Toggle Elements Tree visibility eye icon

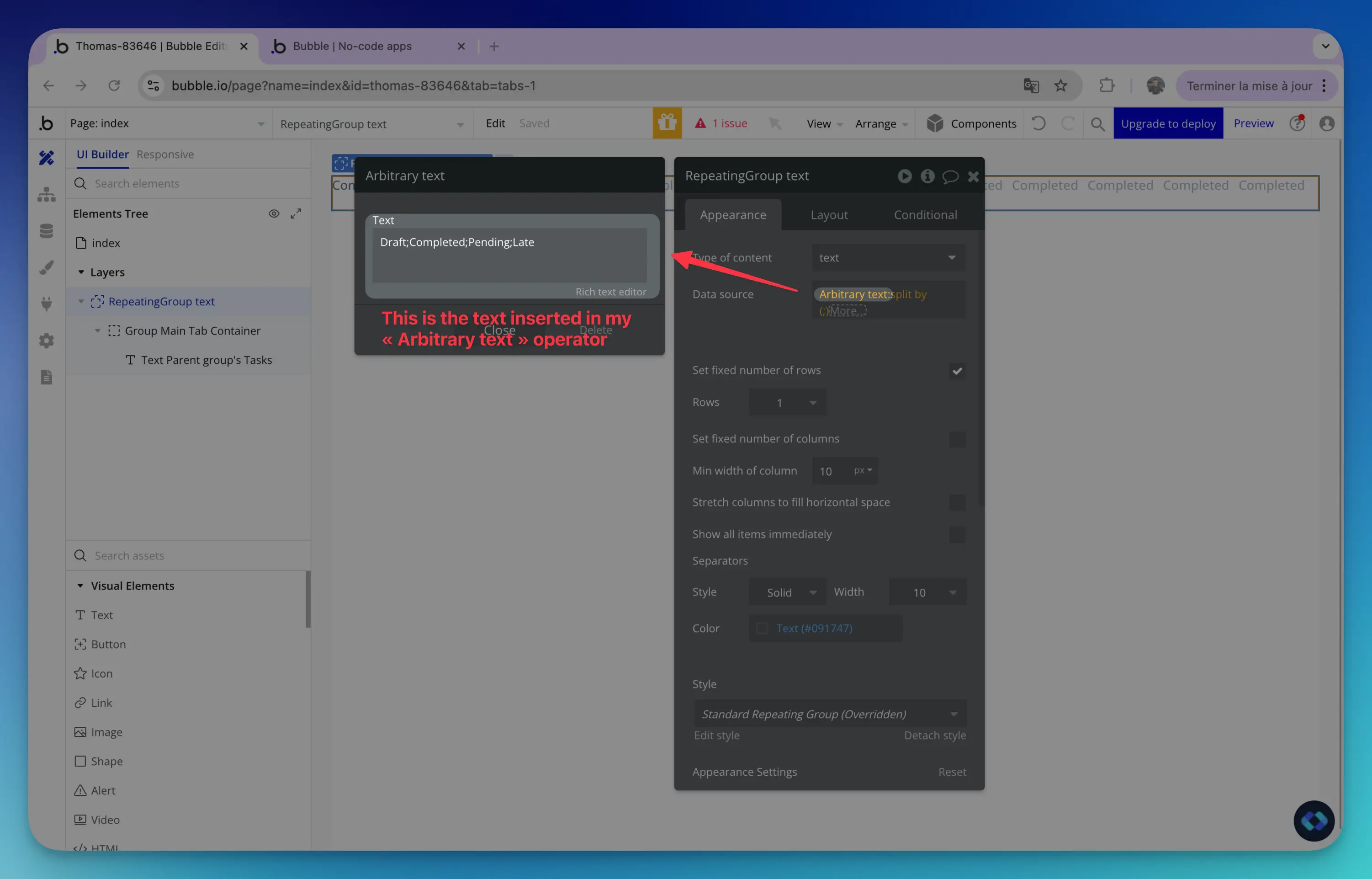[274, 213]
